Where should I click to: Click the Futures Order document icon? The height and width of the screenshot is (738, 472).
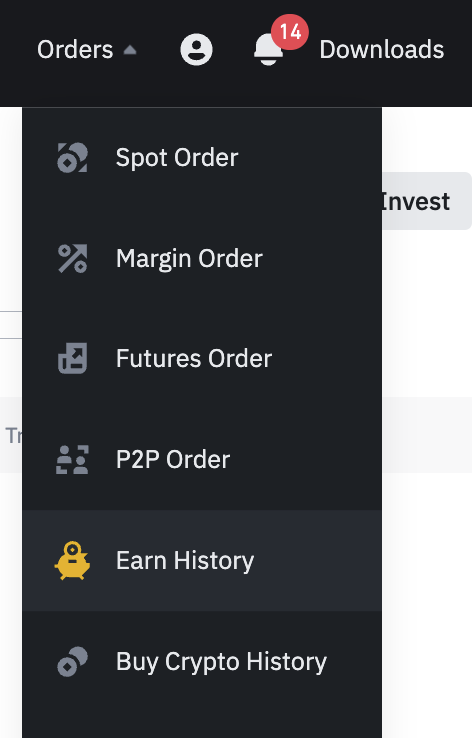pyautogui.click(x=72, y=359)
